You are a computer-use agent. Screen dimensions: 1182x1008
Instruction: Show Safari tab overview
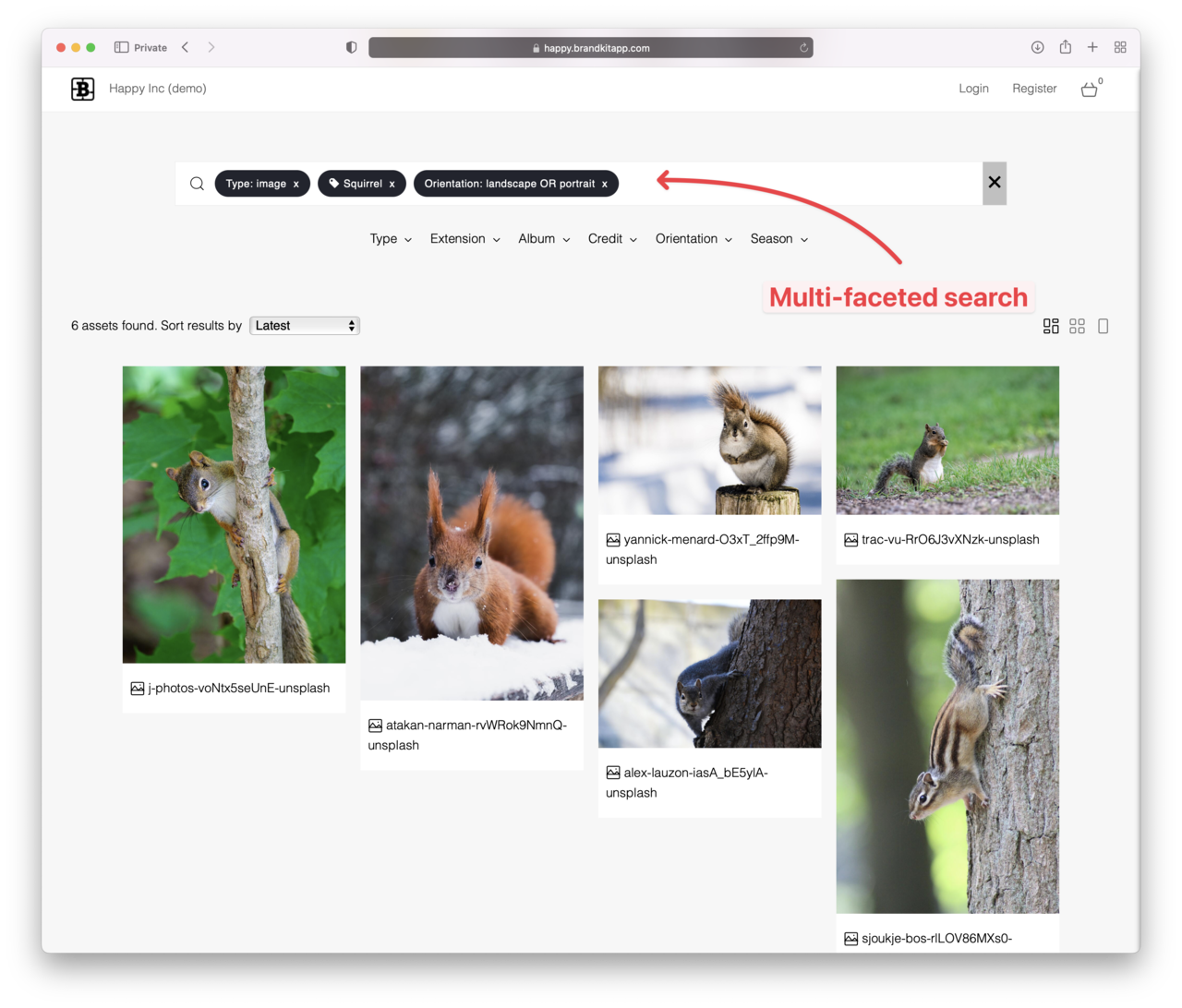1120,47
